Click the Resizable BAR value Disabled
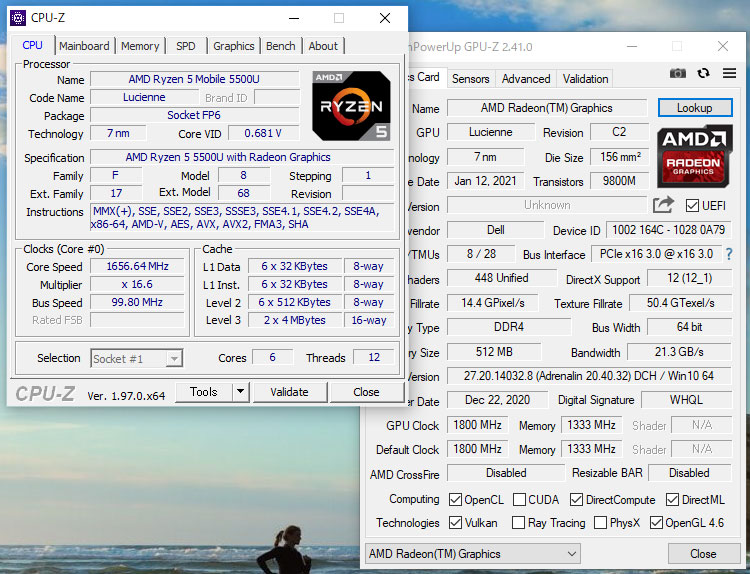The width and height of the screenshot is (750, 574). (689, 473)
